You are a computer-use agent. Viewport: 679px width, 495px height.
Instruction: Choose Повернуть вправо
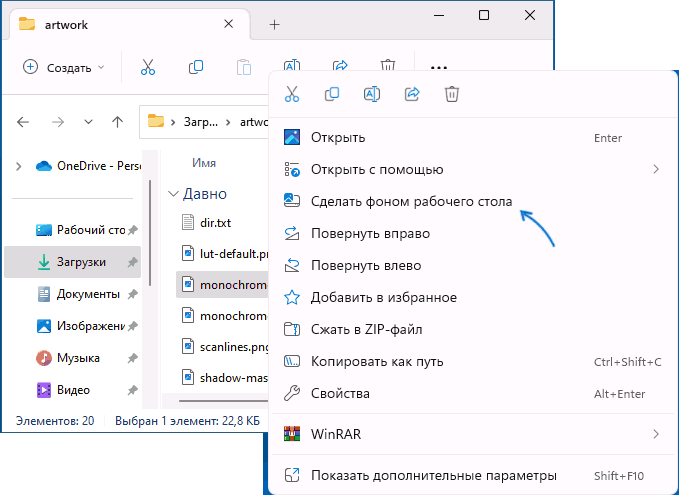click(x=473, y=233)
